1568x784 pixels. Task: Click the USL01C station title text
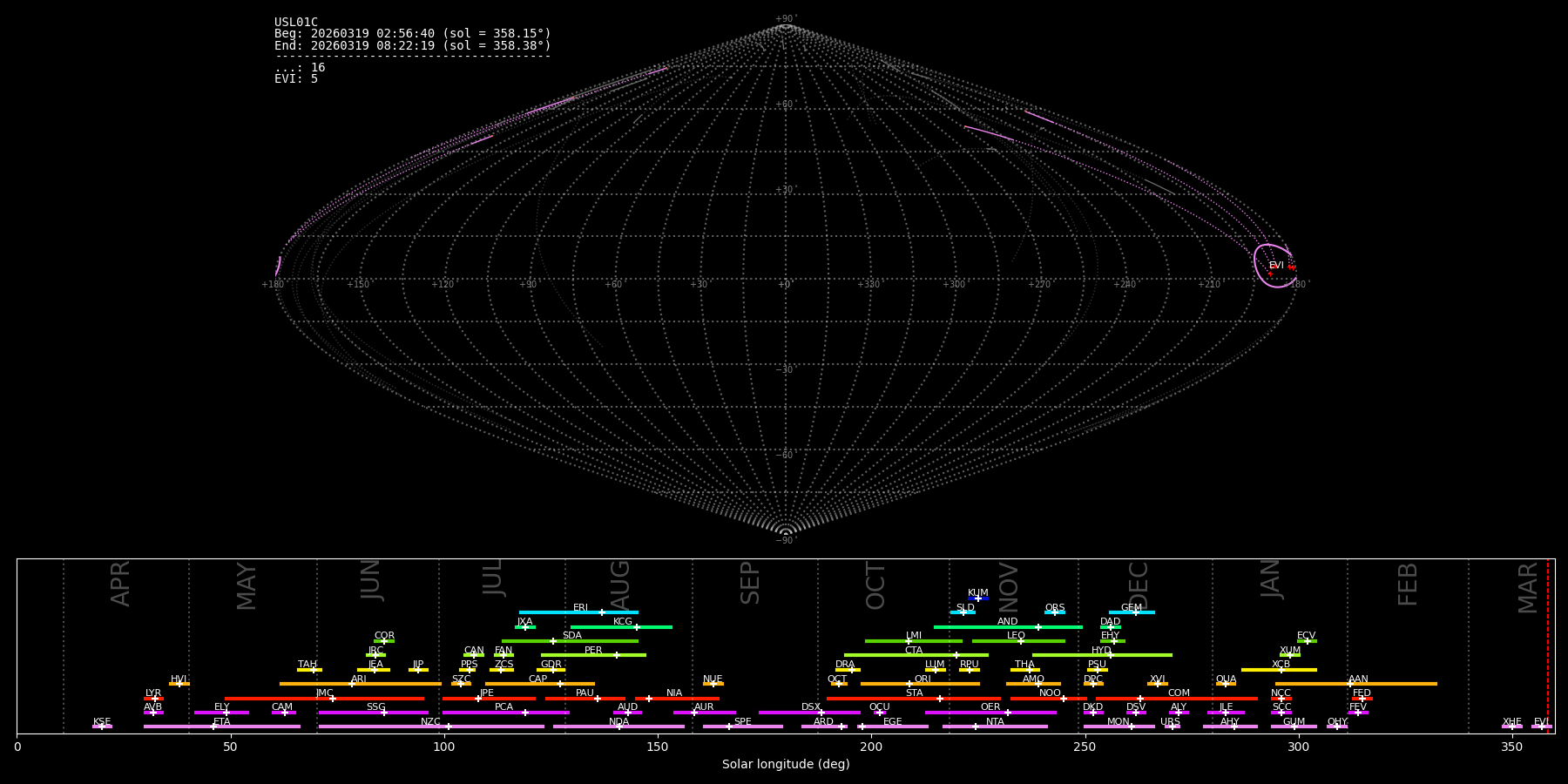pyautogui.click(x=296, y=23)
